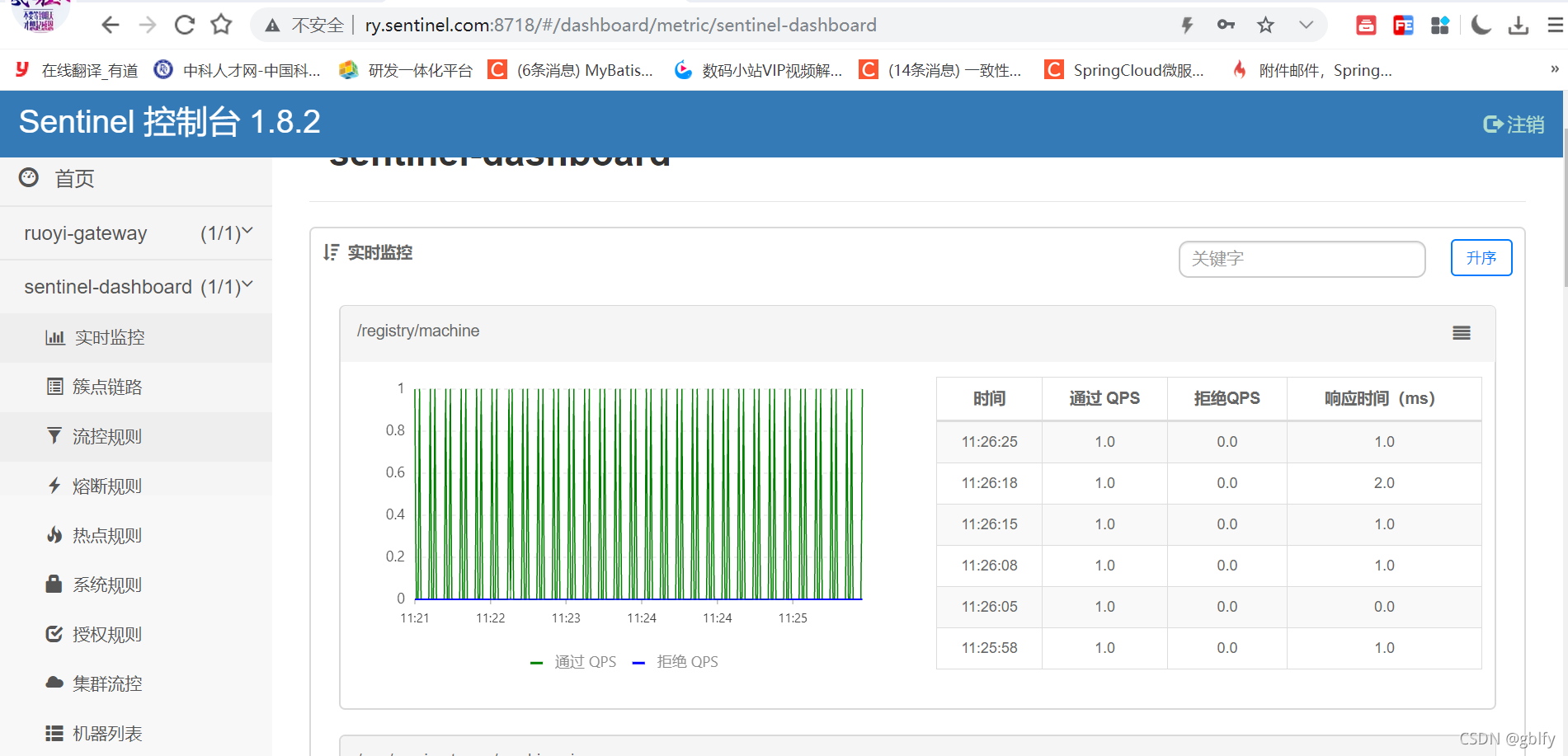This screenshot has width=1568, height=756.
Task: Click the insecure warning triangle icon
Action: (272, 26)
